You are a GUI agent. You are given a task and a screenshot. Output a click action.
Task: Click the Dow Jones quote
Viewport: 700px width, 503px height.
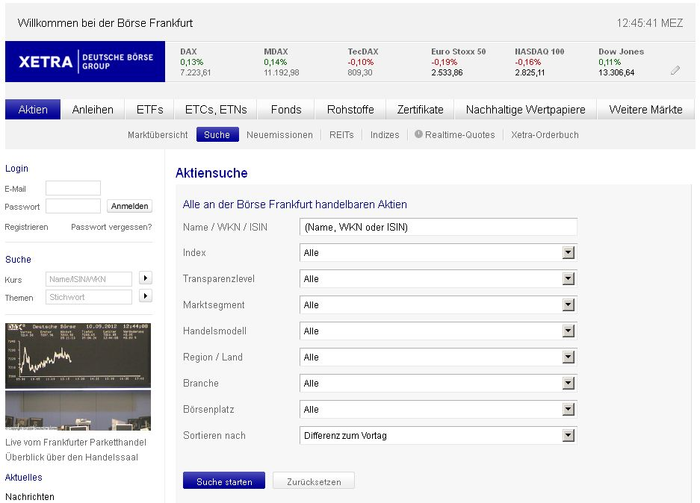coord(621,62)
